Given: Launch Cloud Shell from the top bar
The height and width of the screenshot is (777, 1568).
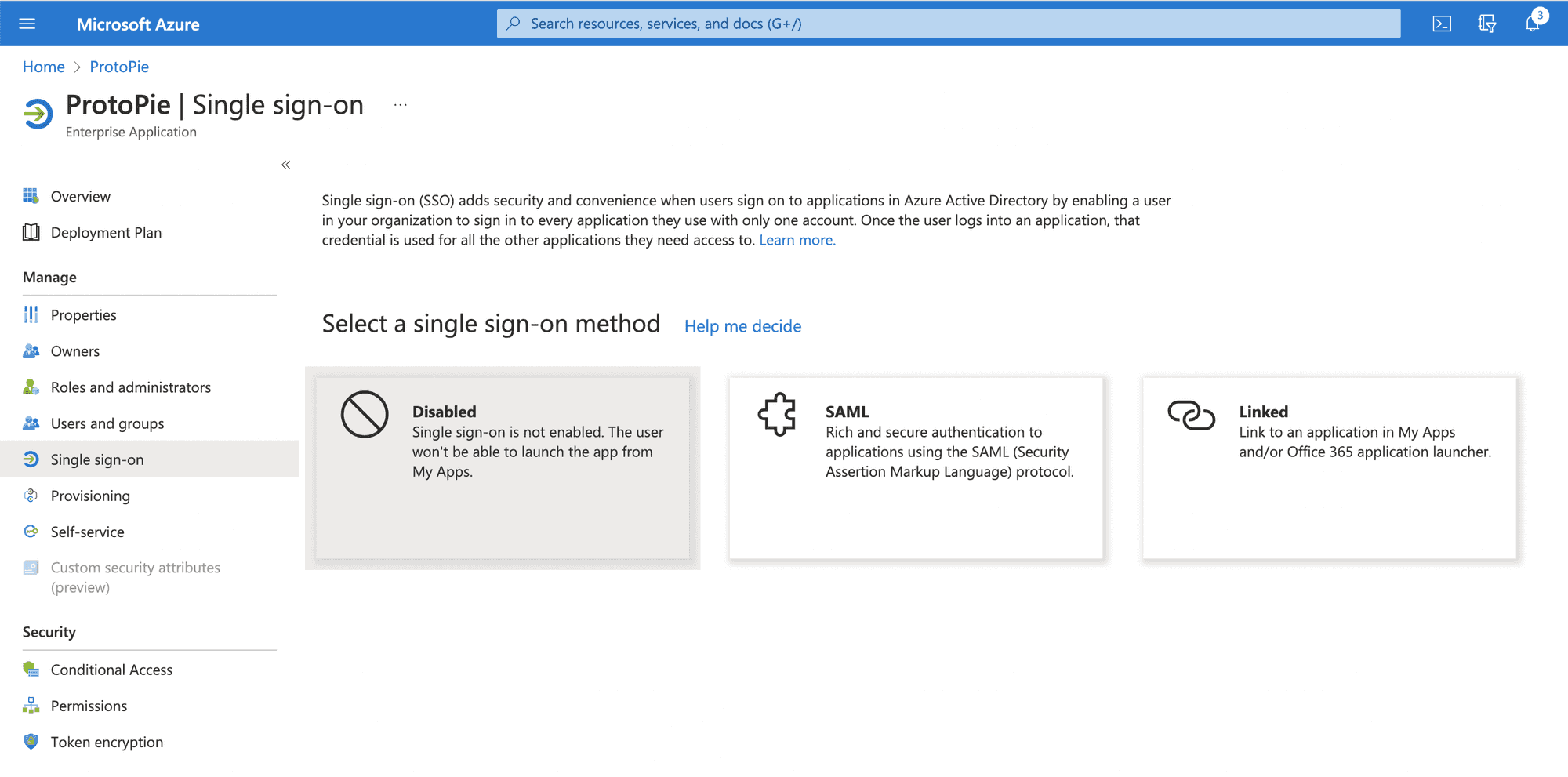Looking at the screenshot, I should point(1442,23).
